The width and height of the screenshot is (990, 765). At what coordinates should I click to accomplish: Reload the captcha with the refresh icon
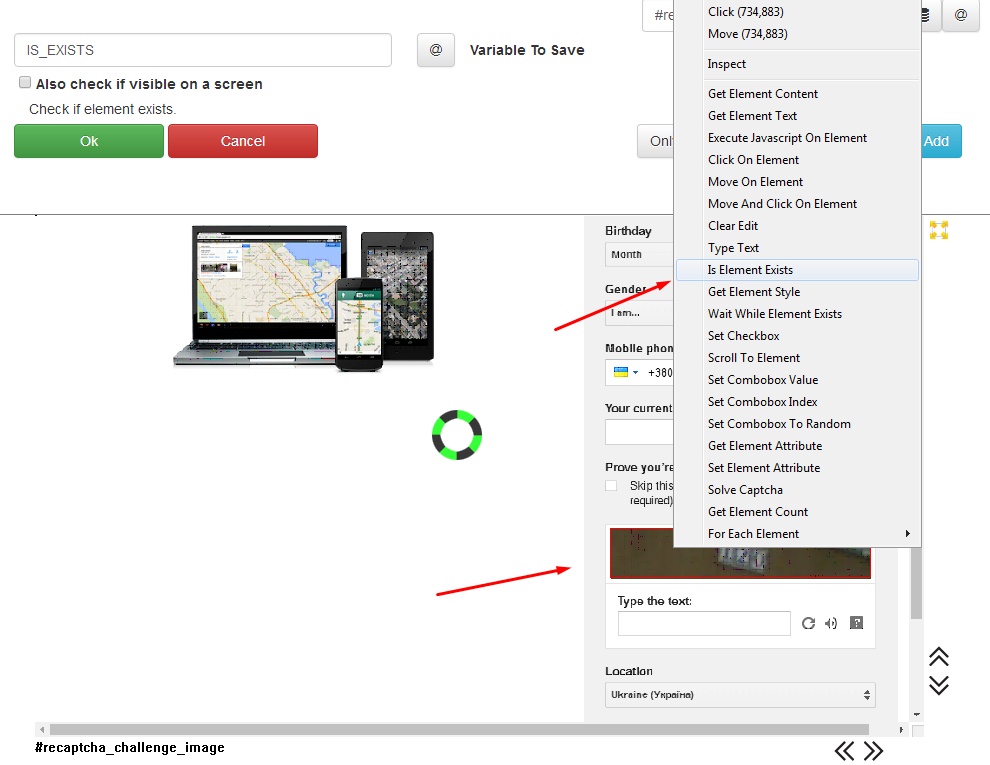[x=809, y=624]
